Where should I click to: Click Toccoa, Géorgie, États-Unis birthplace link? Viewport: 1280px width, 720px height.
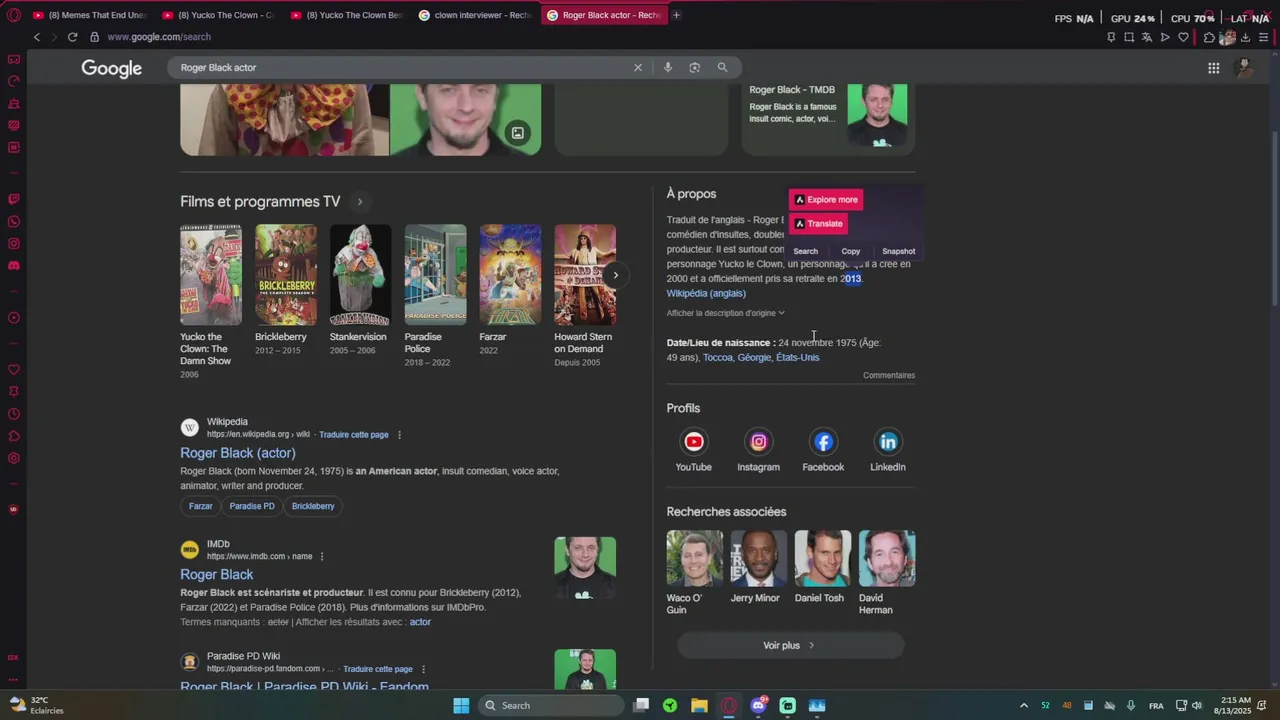(761, 357)
